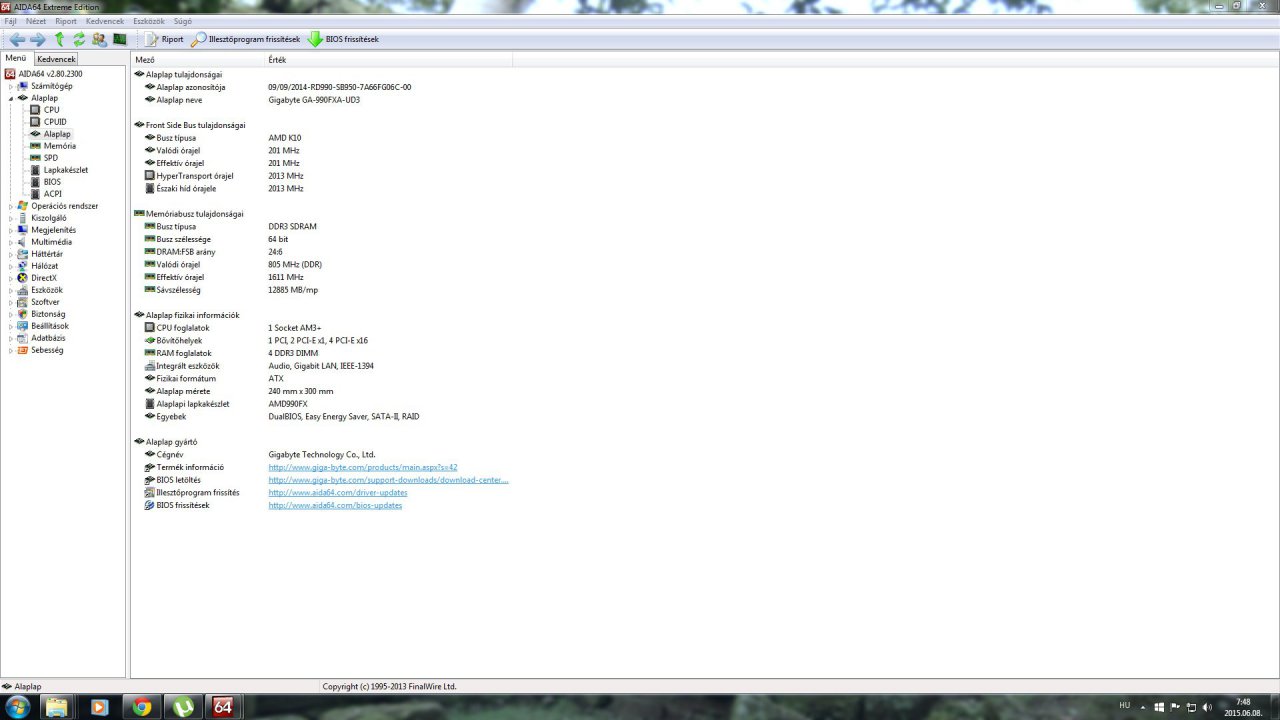Select the Adatbázis tree item
This screenshot has height=720, width=1280.
47,338
